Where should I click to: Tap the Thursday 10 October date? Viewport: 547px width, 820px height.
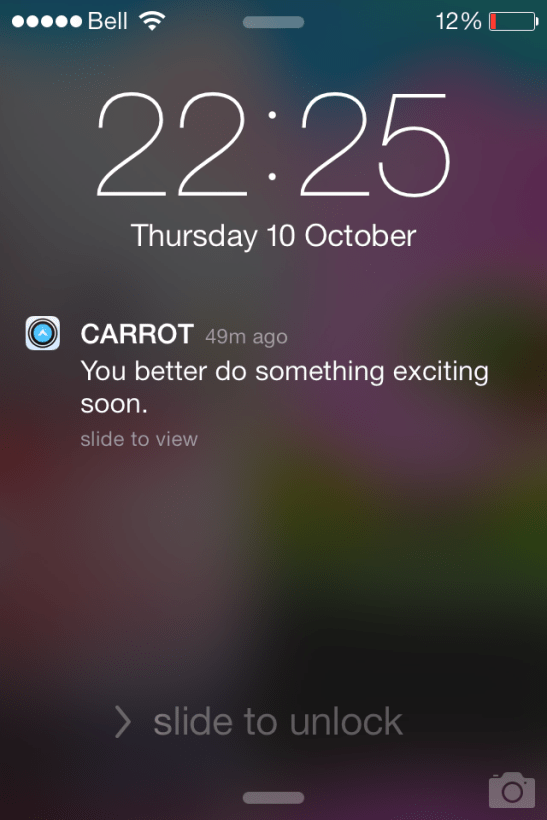[274, 236]
